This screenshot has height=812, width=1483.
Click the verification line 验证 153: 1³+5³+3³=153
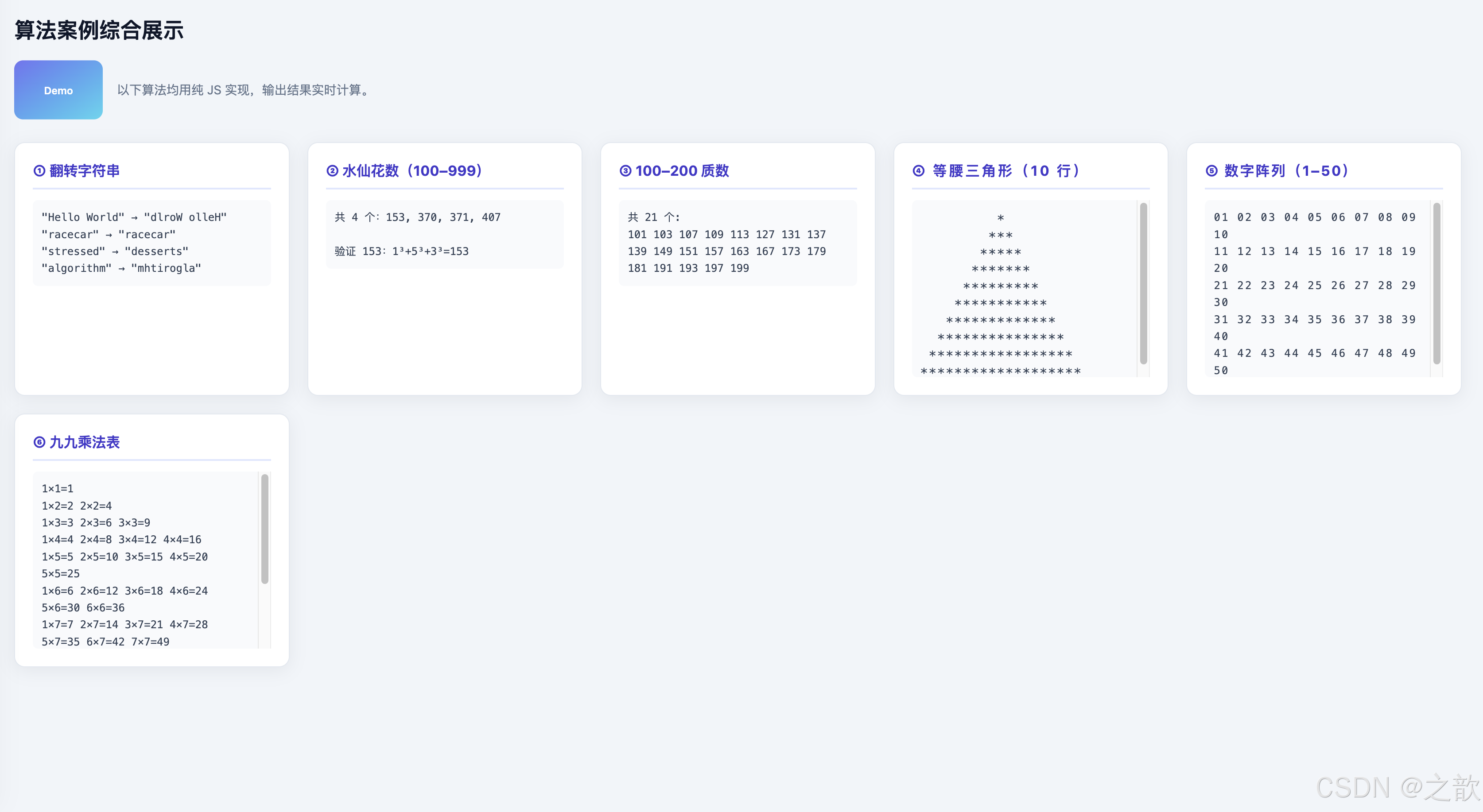click(402, 251)
